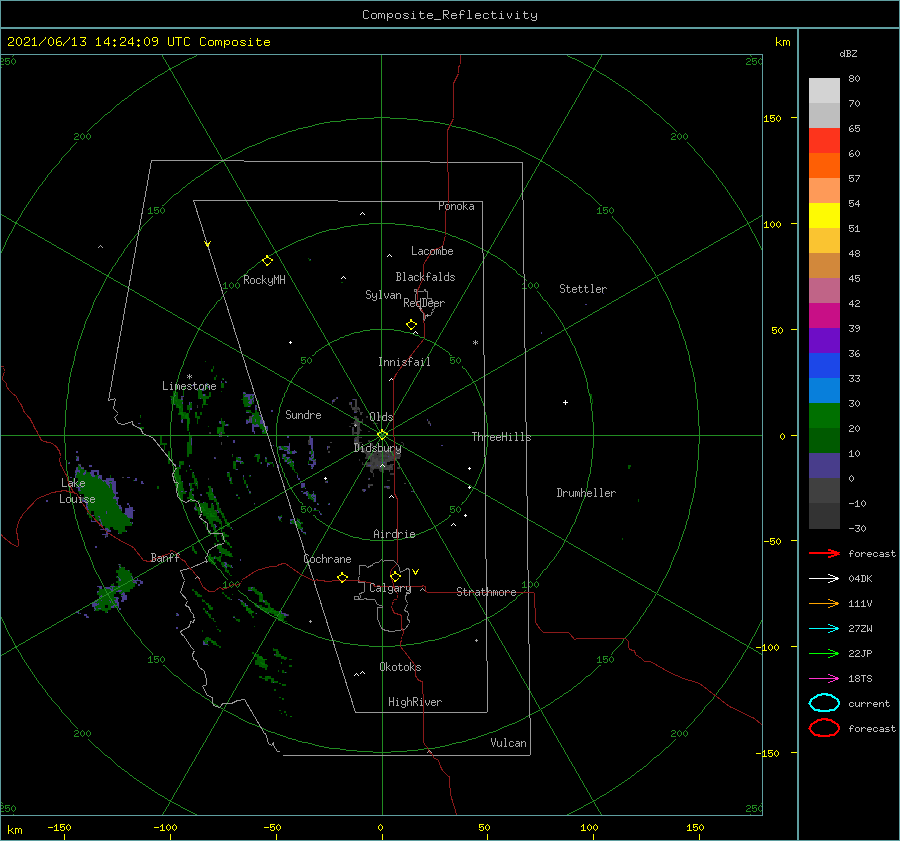The width and height of the screenshot is (900, 841).
Task: Click the green 30-20 dBZ color swatch
Action: pyautogui.click(x=824, y=416)
